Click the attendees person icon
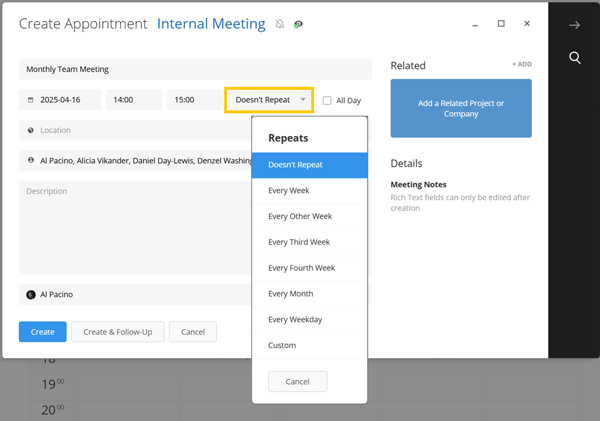 [31, 160]
